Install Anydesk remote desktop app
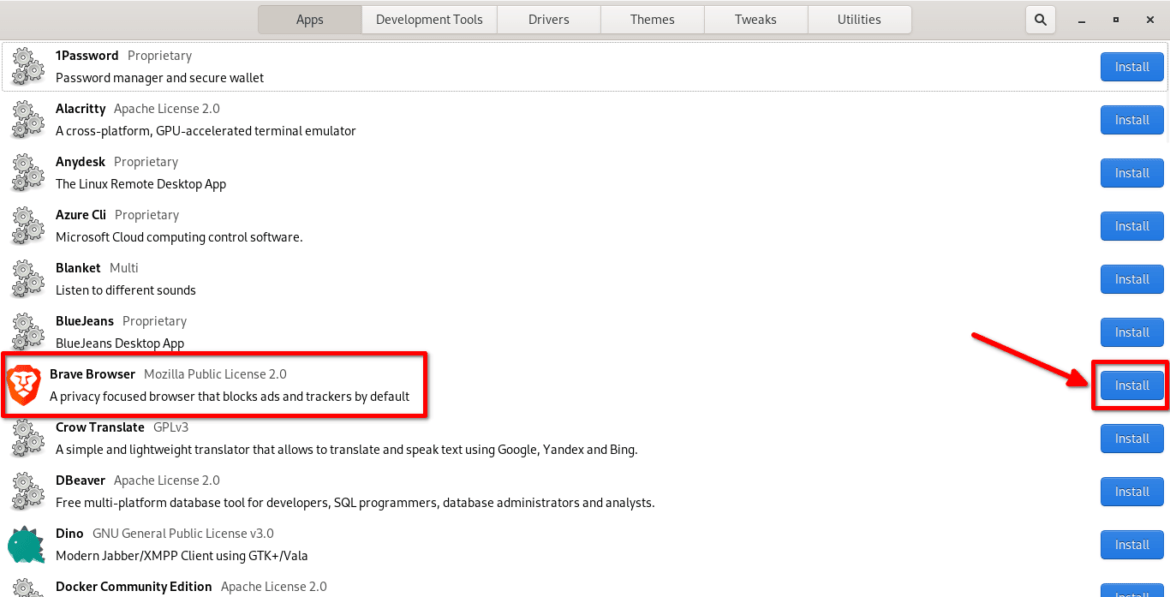Image resolution: width=1170 pixels, height=597 pixels. click(x=1132, y=173)
